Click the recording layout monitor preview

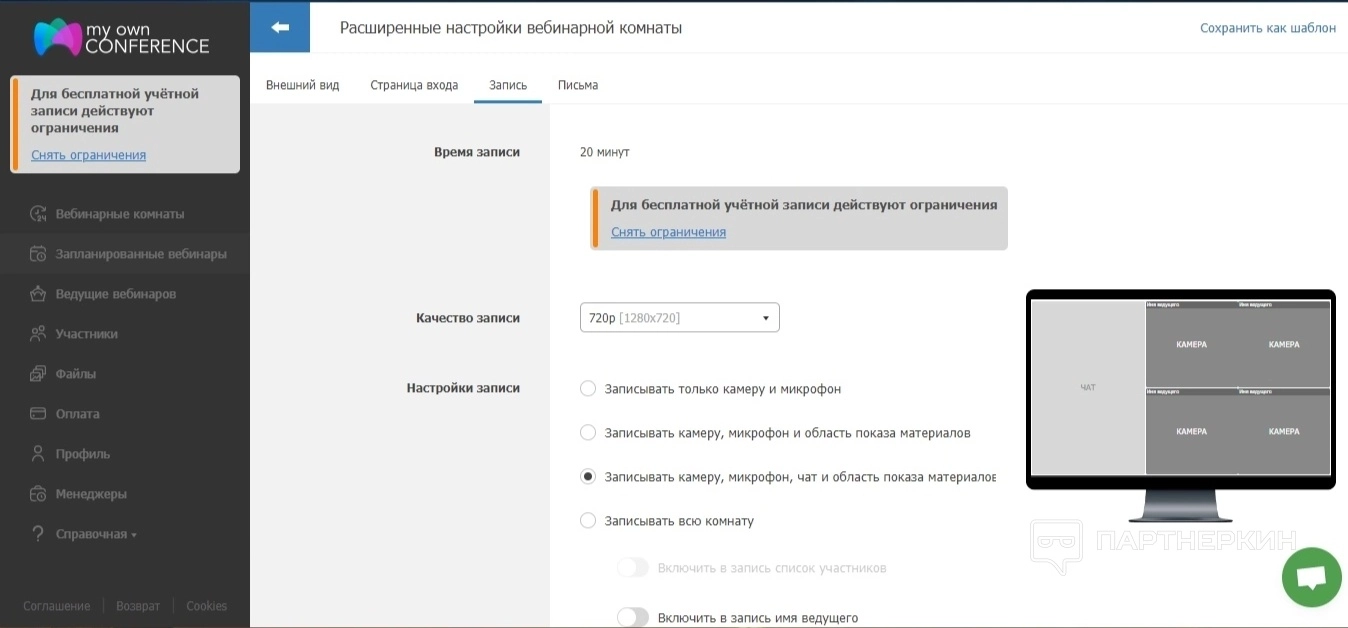click(x=1180, y=390)
